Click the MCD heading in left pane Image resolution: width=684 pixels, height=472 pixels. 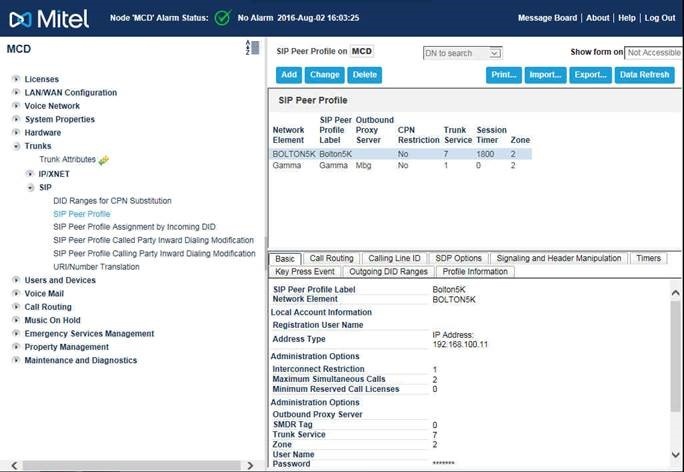pyautogui.click(x=19, y=49)
